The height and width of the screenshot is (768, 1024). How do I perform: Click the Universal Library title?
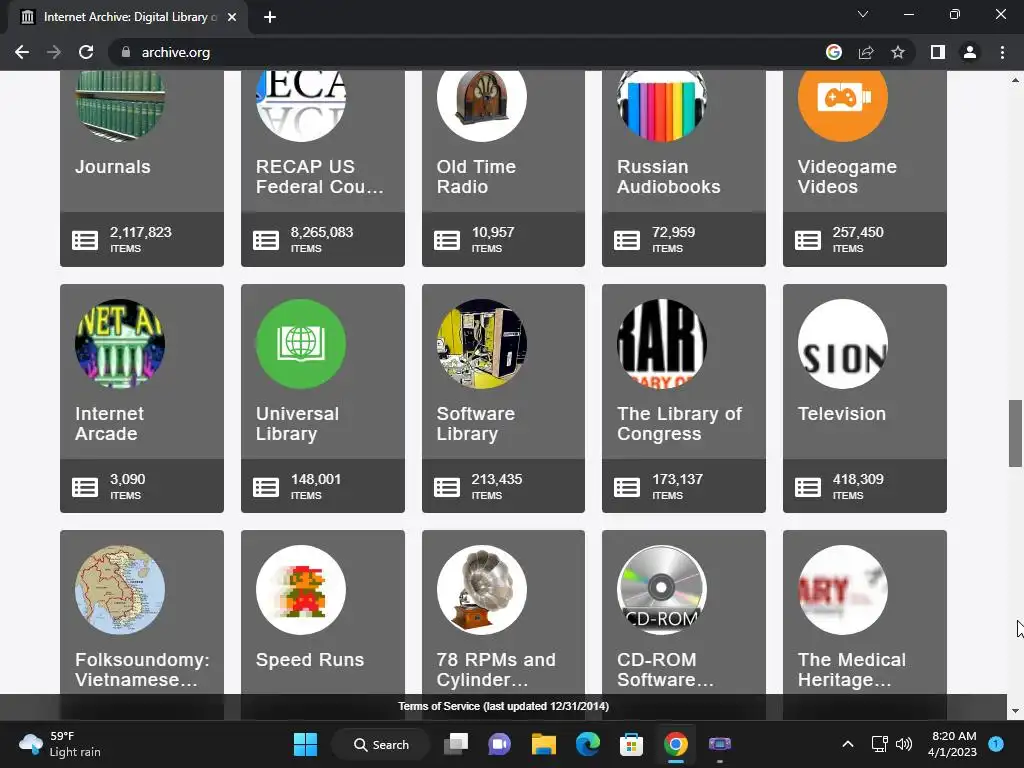297,423
